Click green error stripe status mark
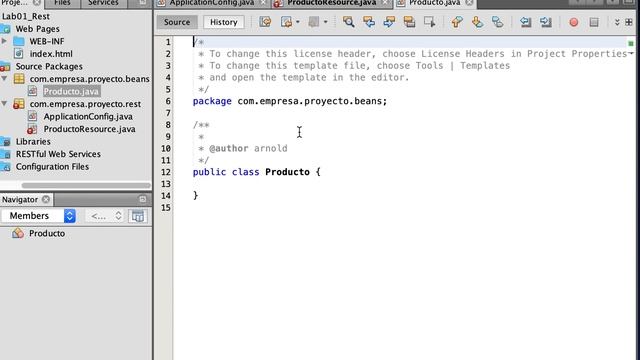Image resolution: width=640 pixels, height=360 pixels. coord(631,43)
